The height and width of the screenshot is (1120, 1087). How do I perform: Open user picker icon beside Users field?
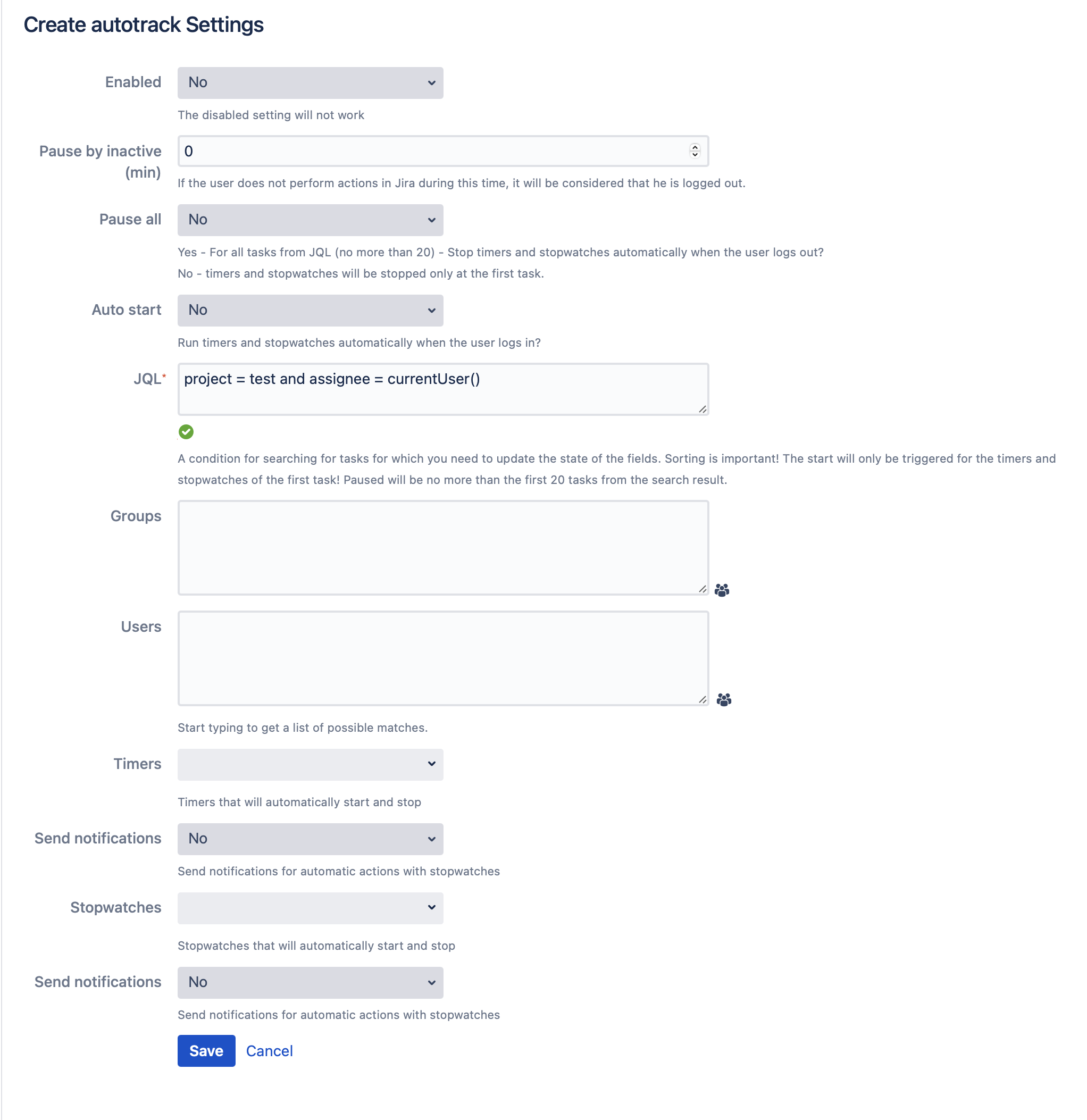pyautogui.click(x=724, y=699)
